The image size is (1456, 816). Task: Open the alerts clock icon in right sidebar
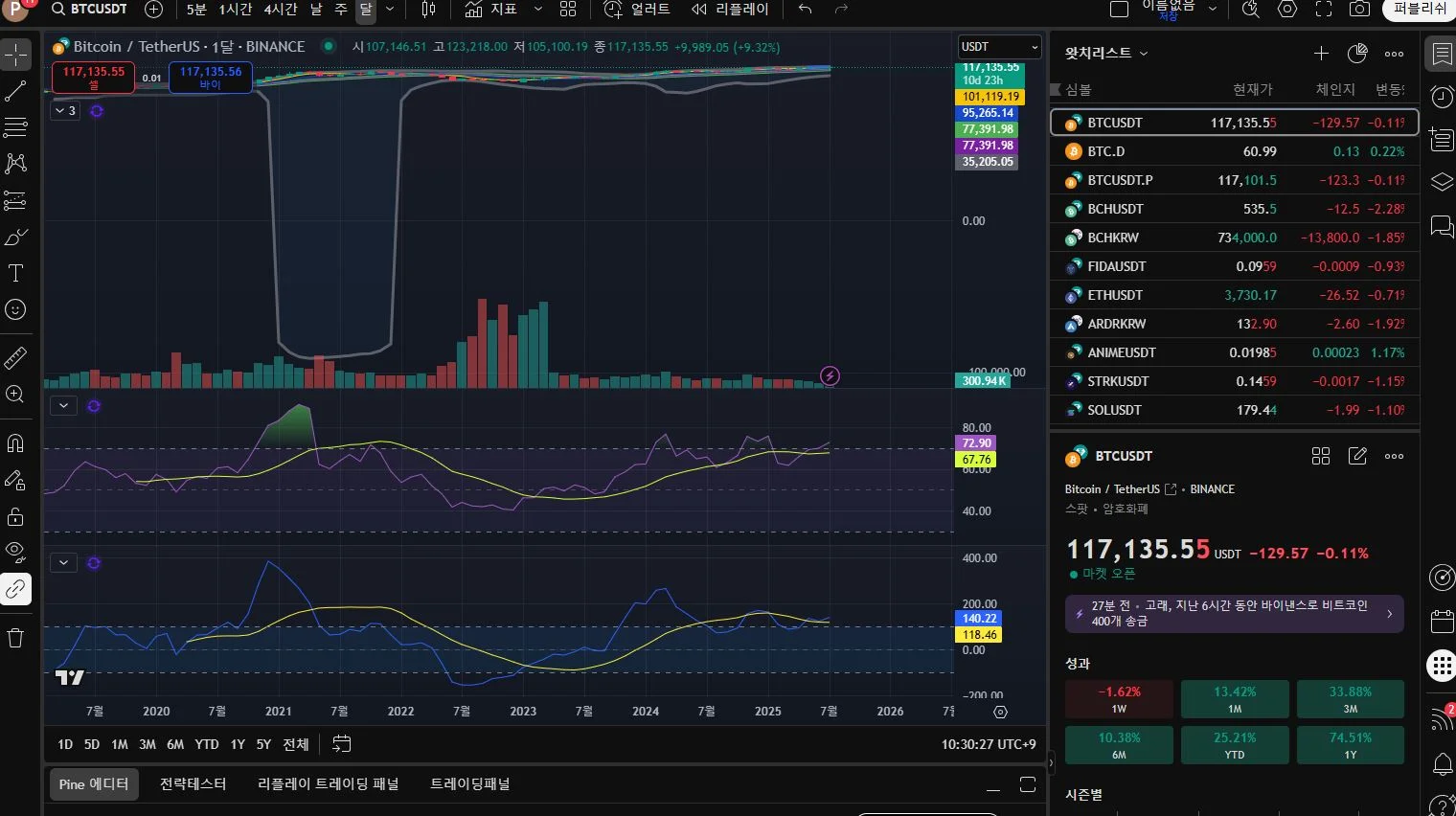tap(1442, 97)
